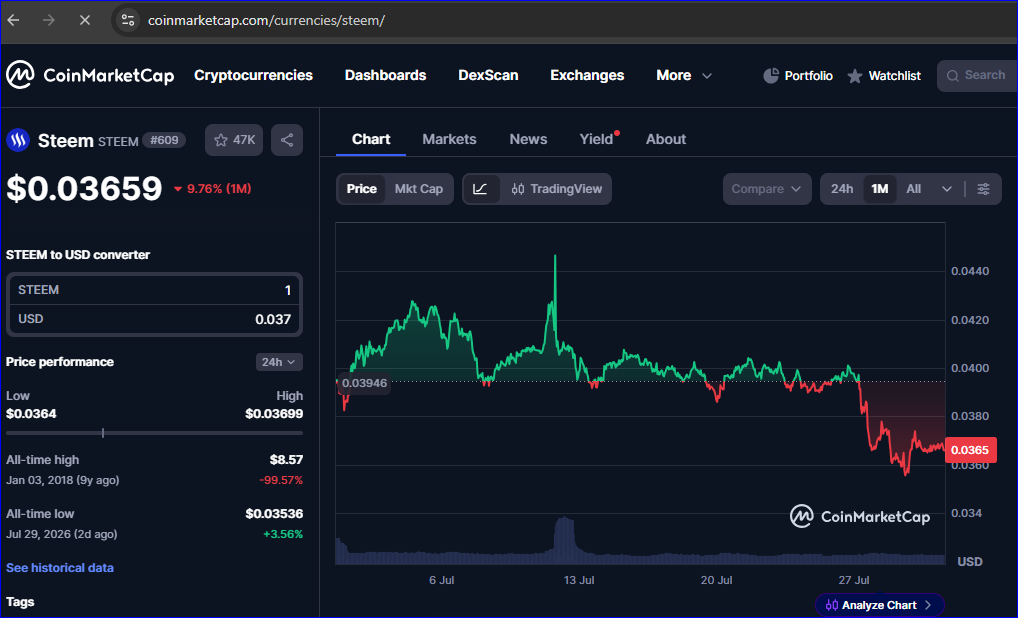Click the 27 Jul axis date
The image size is (1018, 618).
[x=854, y=580]
